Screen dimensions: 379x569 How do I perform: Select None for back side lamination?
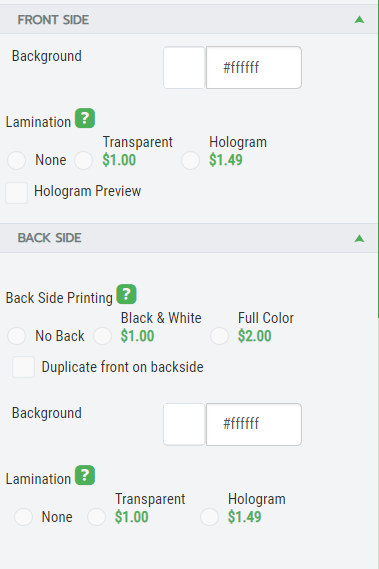(x=24, y=517)
